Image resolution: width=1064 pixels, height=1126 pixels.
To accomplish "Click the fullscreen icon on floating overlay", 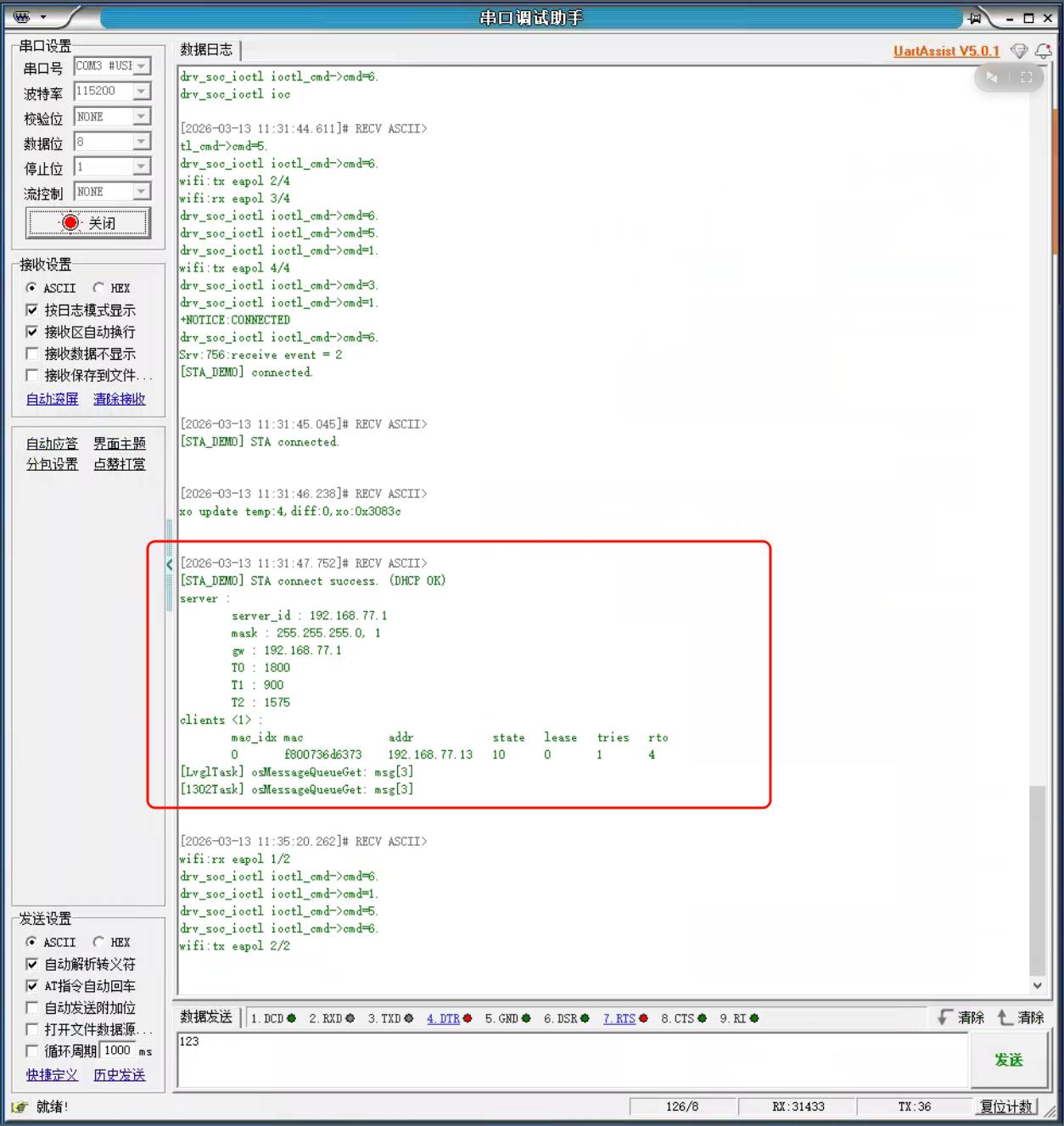I will coord(1027,77).
